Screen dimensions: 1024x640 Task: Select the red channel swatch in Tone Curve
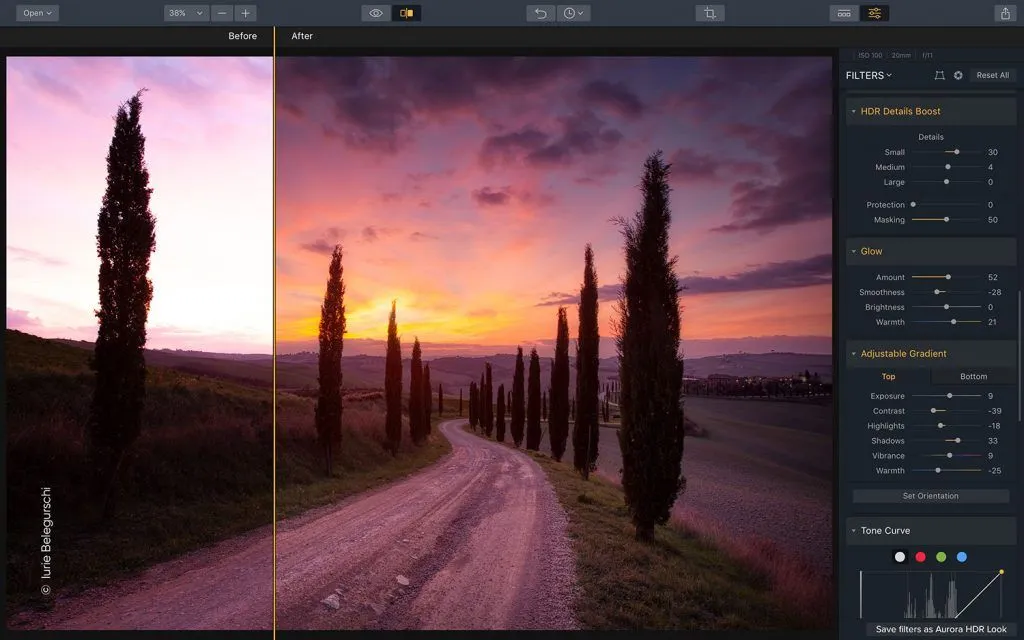click(x=920, y=556)
